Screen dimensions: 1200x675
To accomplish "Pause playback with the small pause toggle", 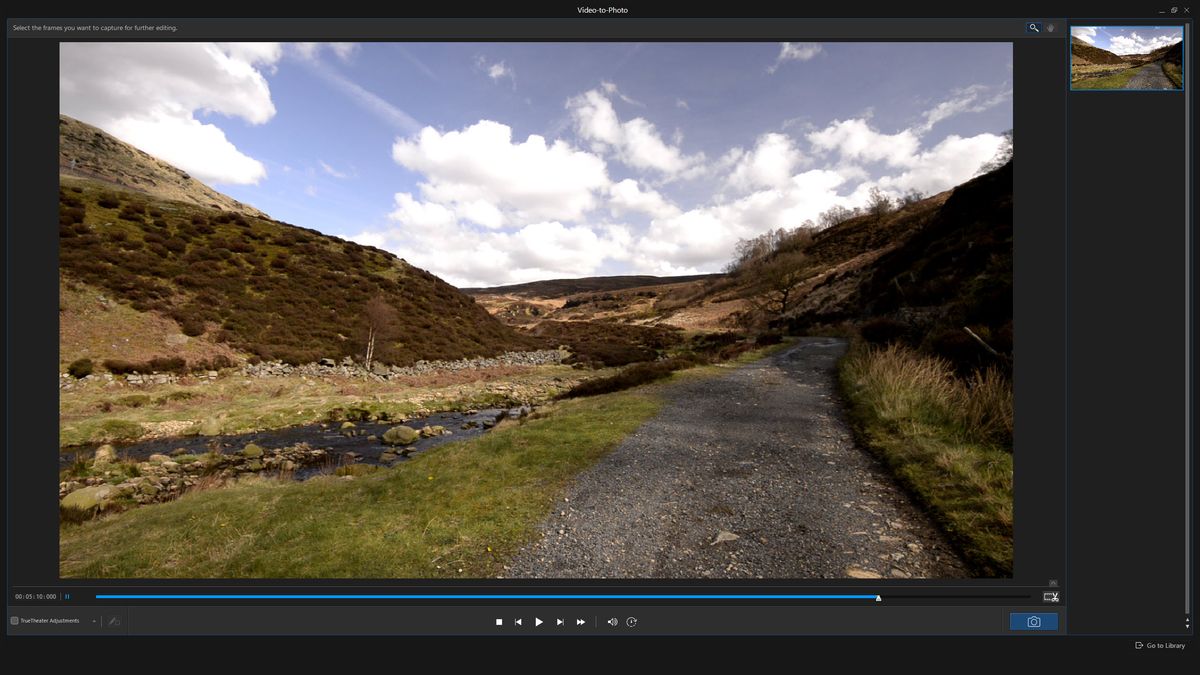I will click(x=66, y=596).
